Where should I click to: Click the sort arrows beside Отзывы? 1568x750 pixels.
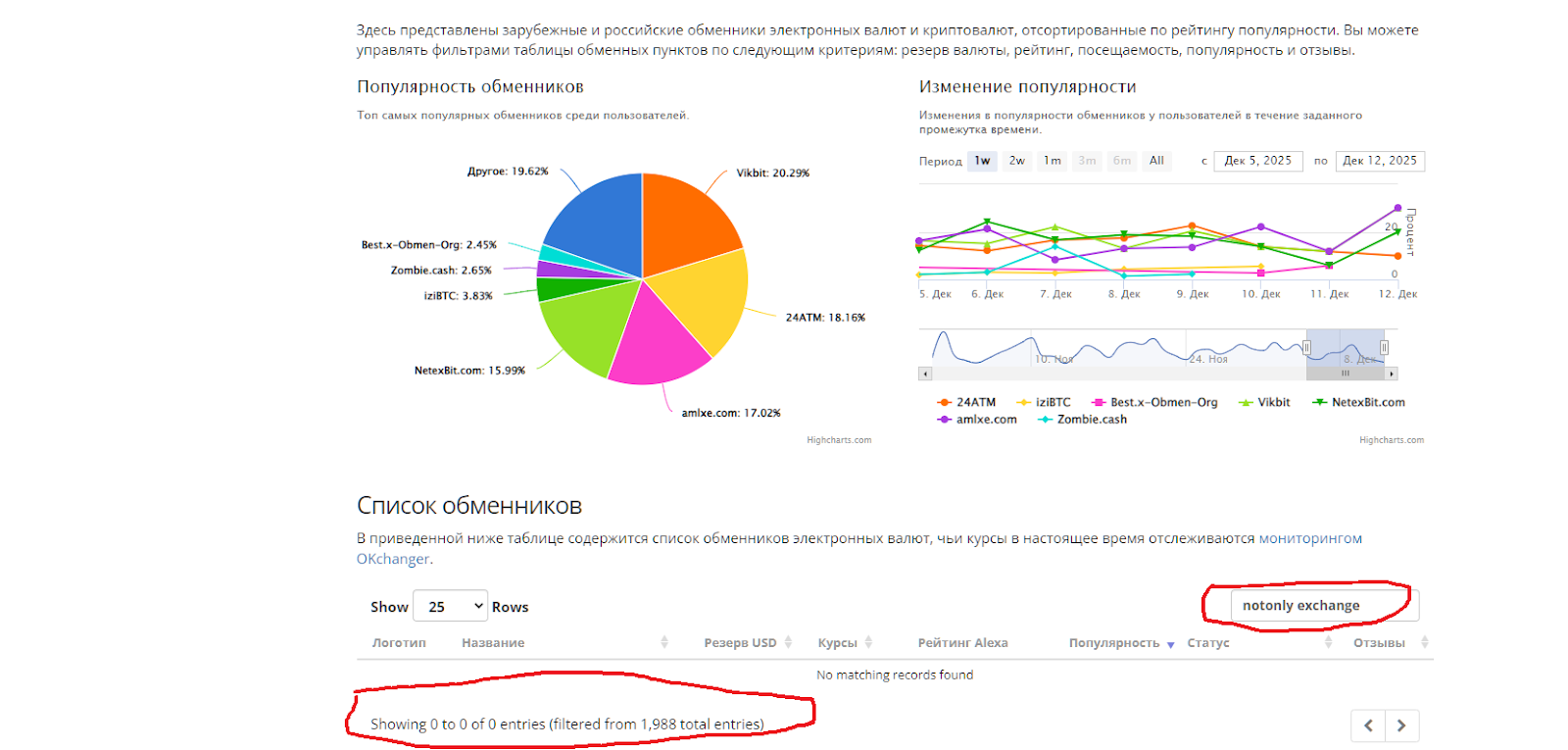click(1425, 643)
